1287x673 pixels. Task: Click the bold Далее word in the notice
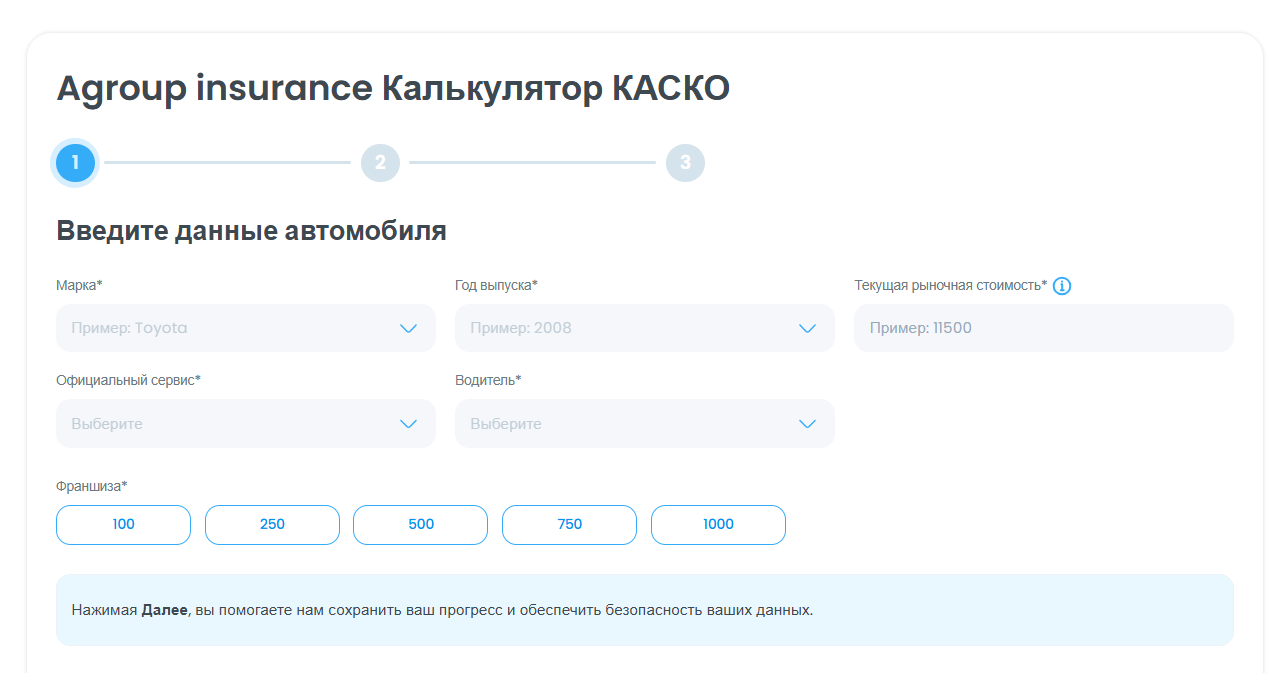[164, 610]
